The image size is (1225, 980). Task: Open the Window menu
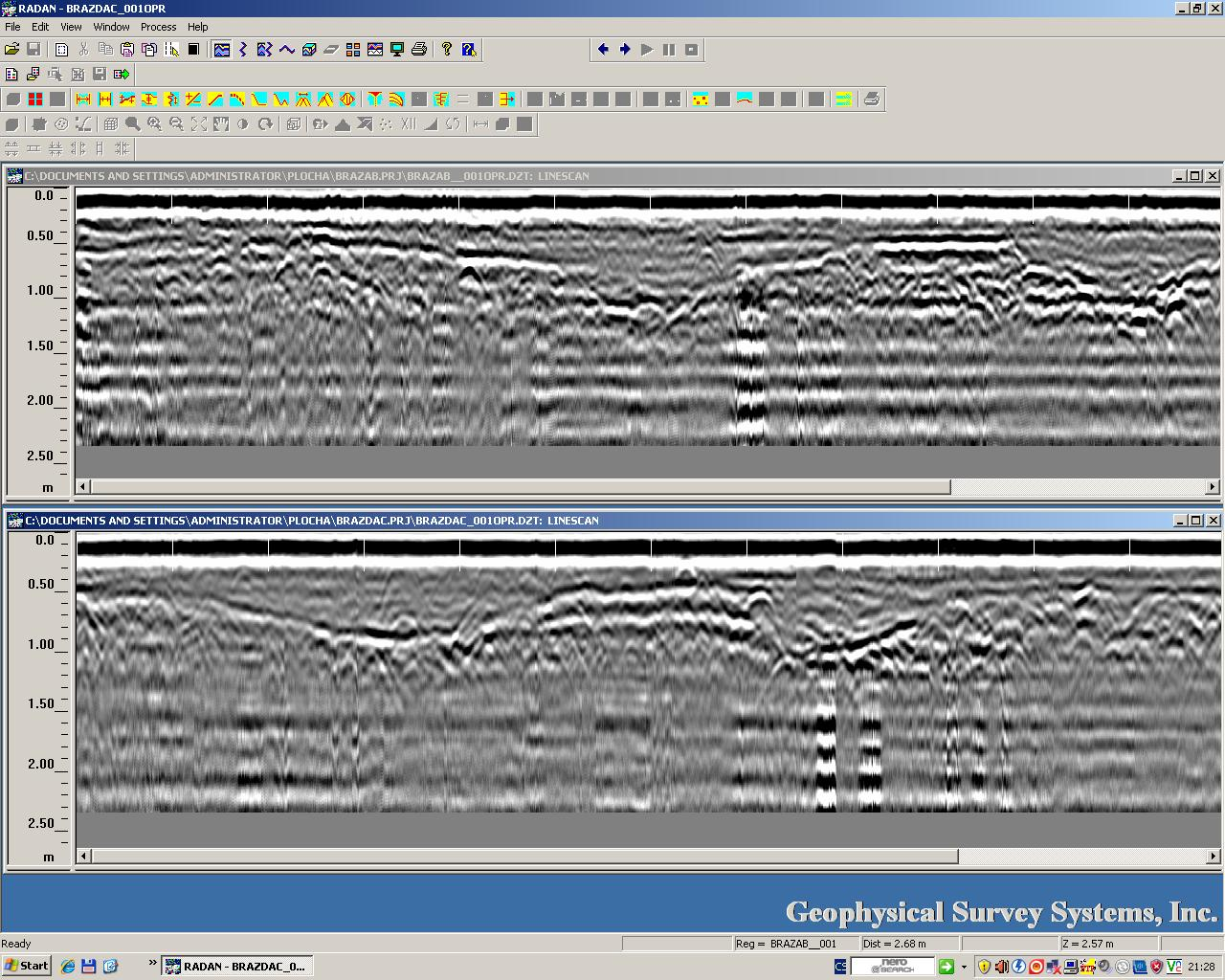point(111,27)
